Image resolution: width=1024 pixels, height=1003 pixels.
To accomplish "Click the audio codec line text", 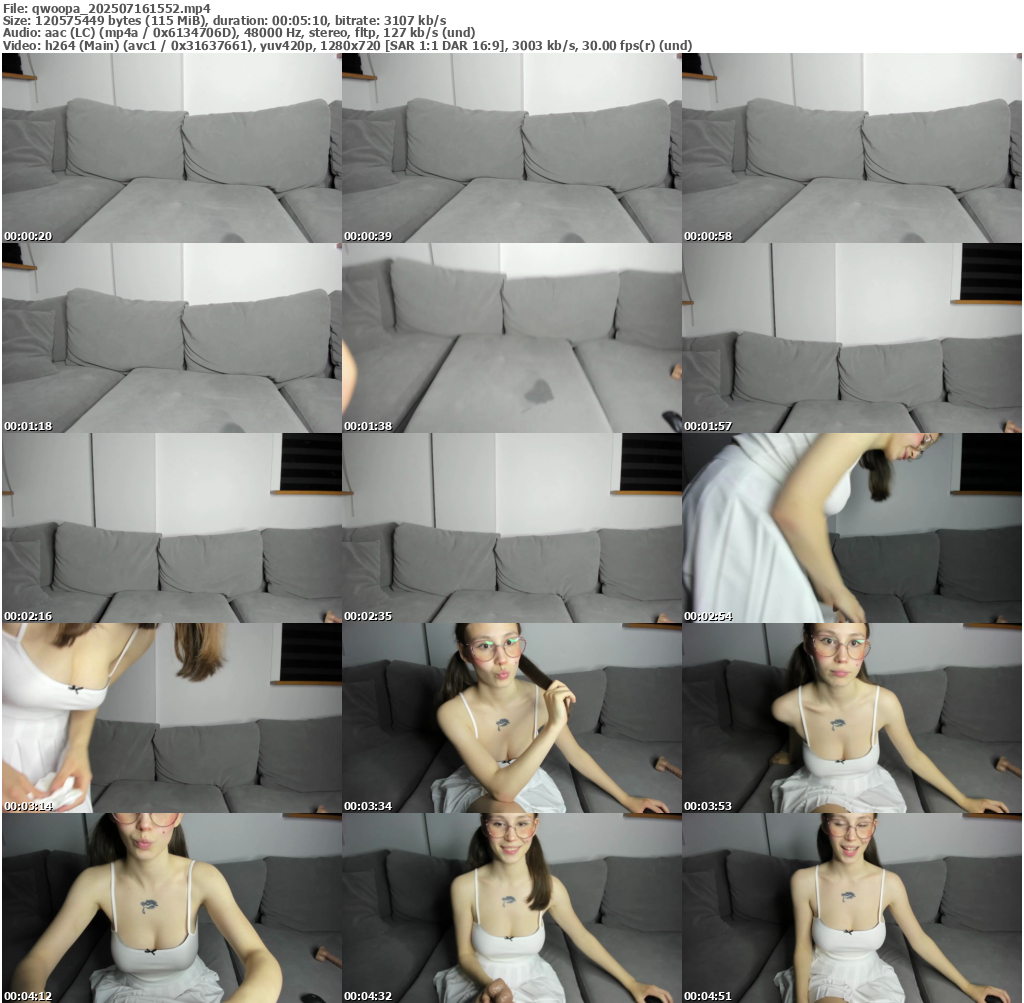I will tap(239, 33).
